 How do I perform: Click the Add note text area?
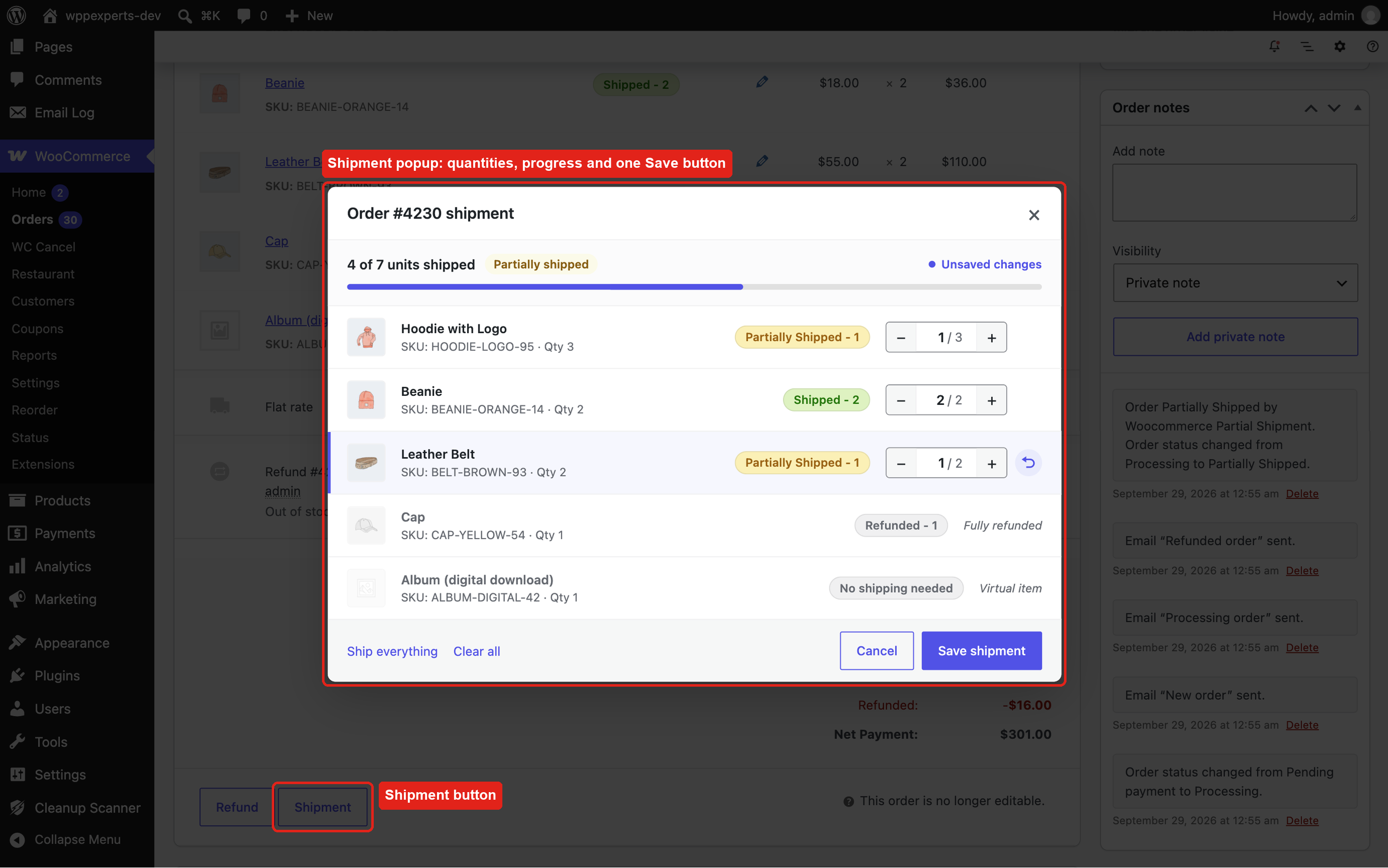[x=1235, y=192]
